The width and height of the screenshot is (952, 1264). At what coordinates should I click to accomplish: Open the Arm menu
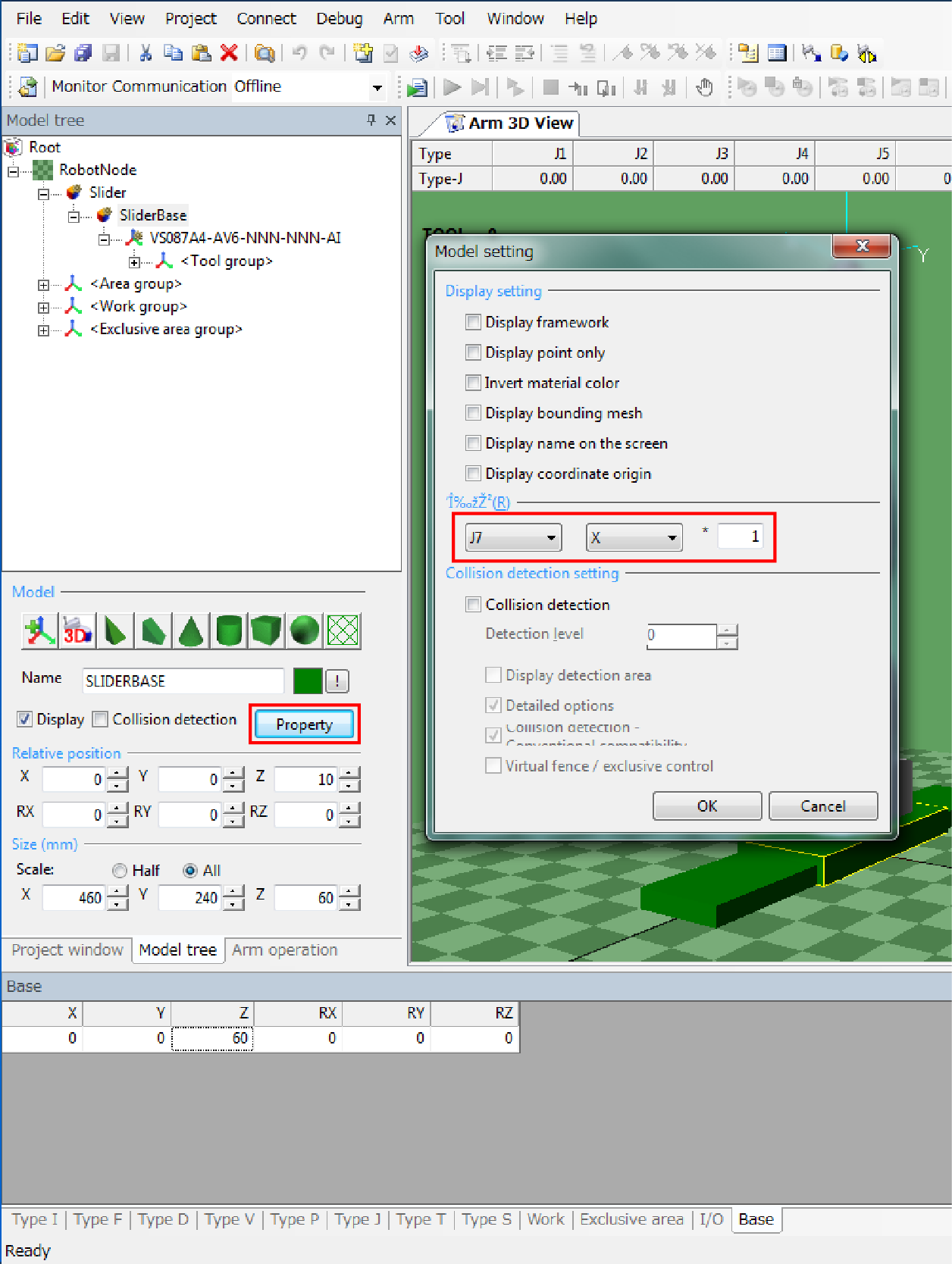pyautogui.click(x=398, y=18)
